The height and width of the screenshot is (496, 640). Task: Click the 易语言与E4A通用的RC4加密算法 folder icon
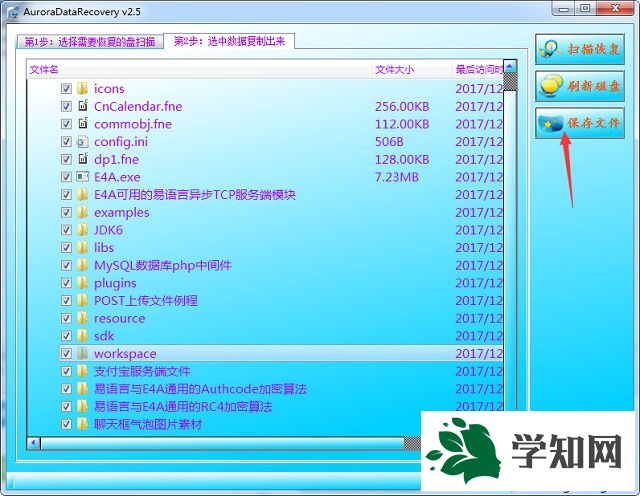[82, 407]
